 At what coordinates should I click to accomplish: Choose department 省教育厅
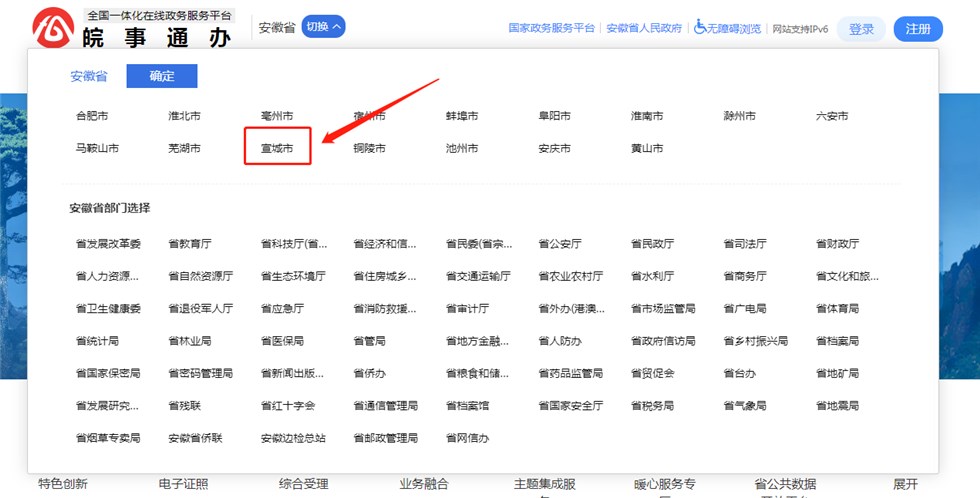pos(190,244)
